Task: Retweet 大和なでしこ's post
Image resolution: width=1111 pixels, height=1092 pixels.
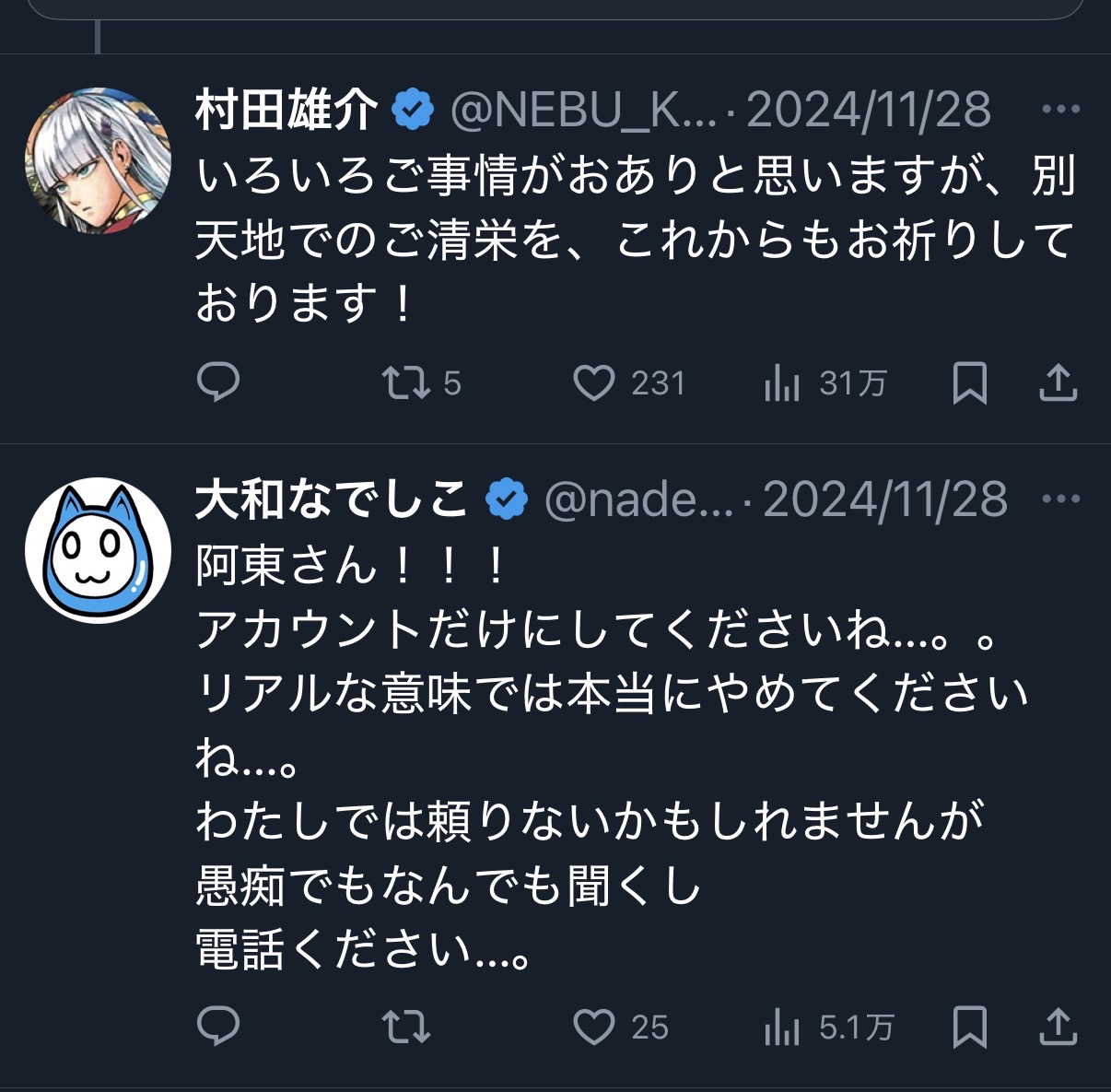Action: (x=406, y=1027)
